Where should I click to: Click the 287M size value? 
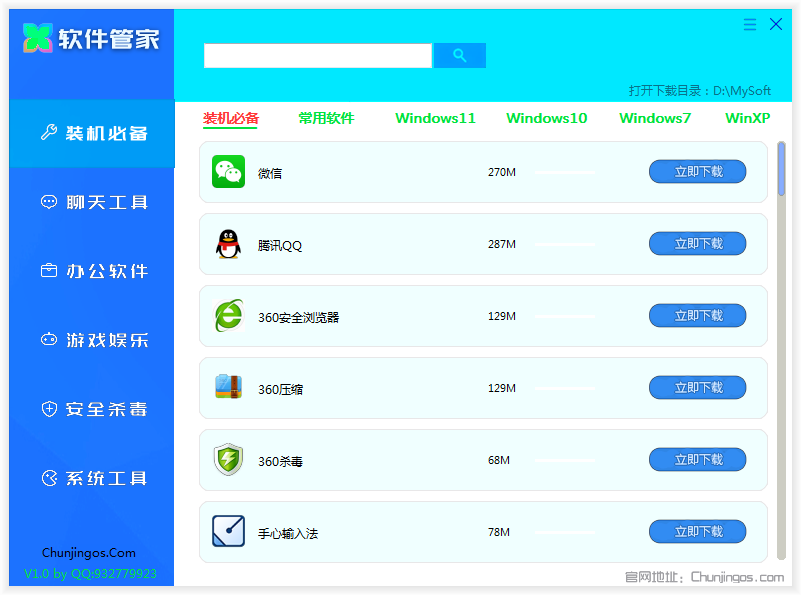[502, 244]
